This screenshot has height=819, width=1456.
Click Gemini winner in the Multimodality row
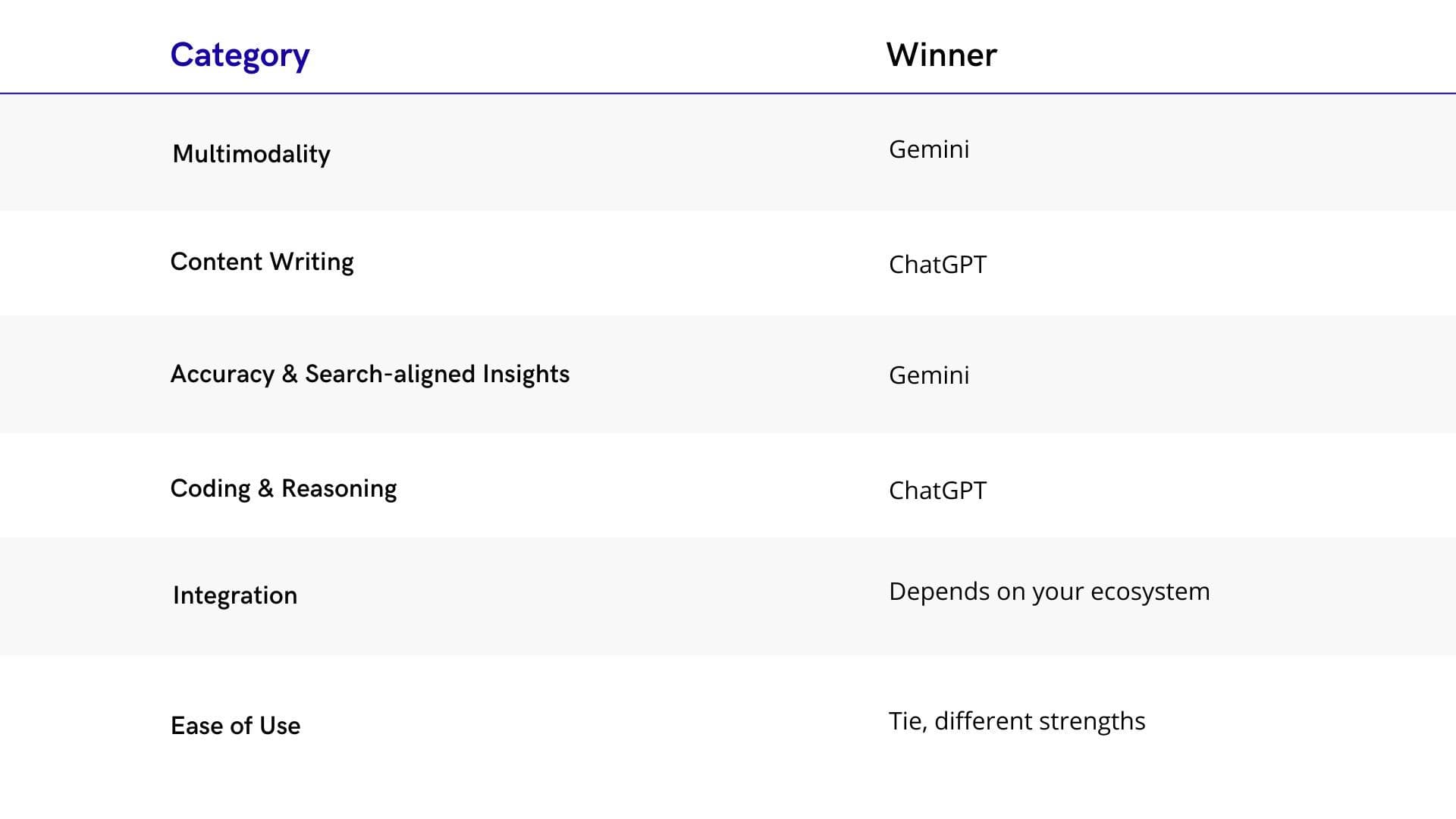[x=928, y=149]
